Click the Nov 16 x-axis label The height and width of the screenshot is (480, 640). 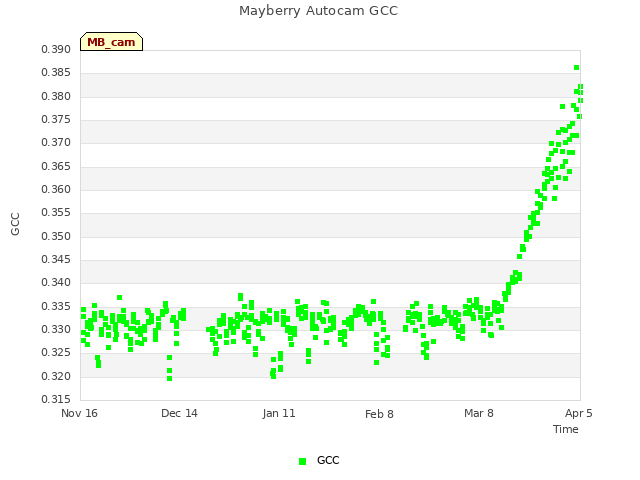pyautogui.click(x=79, y=413)
